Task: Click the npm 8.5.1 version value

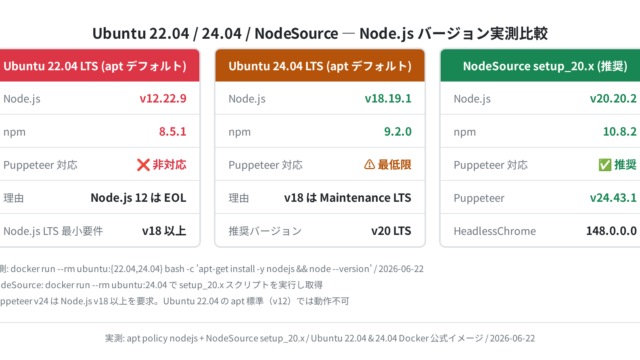Action: (x=173, y=131)
